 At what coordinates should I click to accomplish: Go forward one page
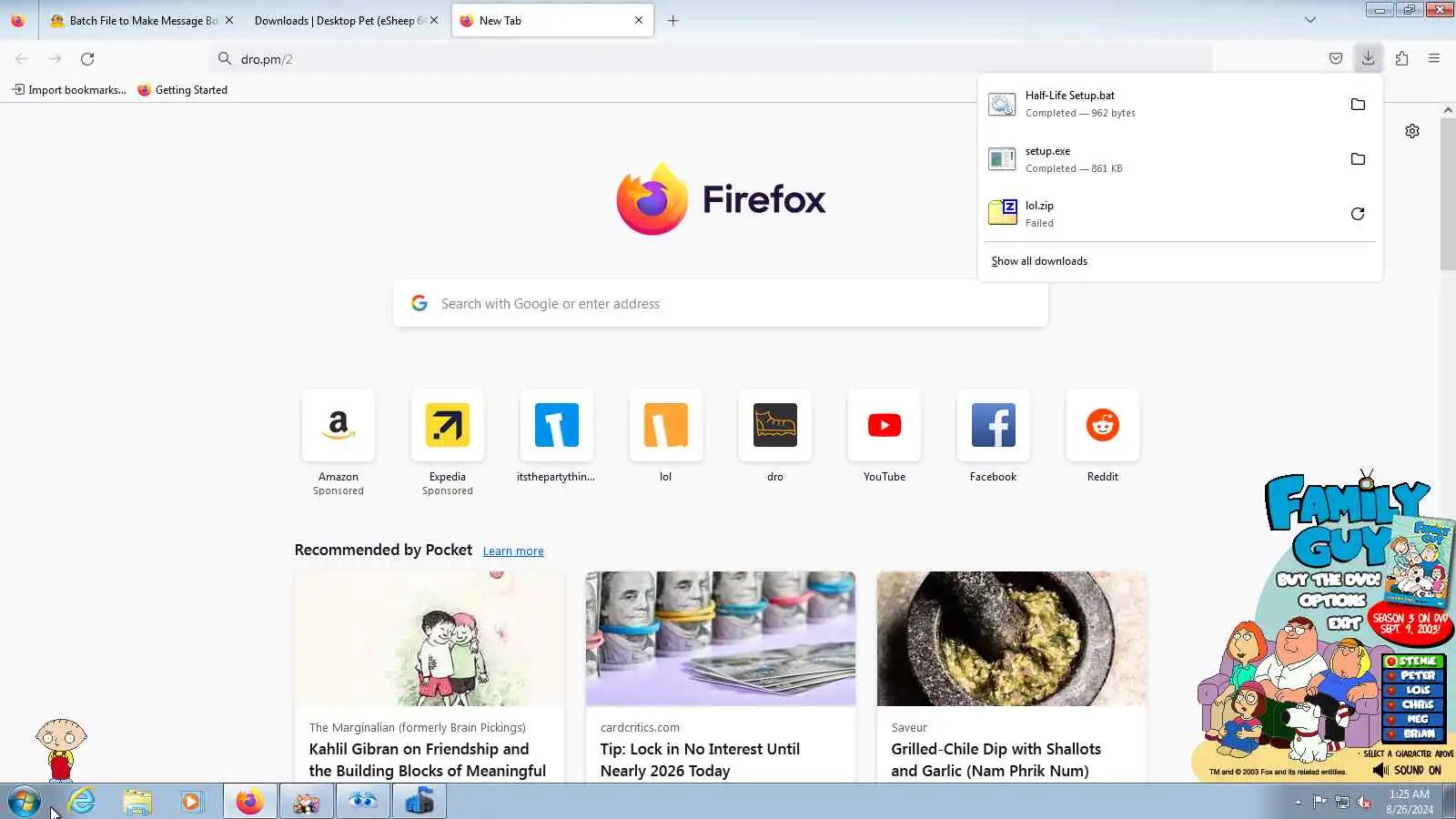tap(55, 58)
